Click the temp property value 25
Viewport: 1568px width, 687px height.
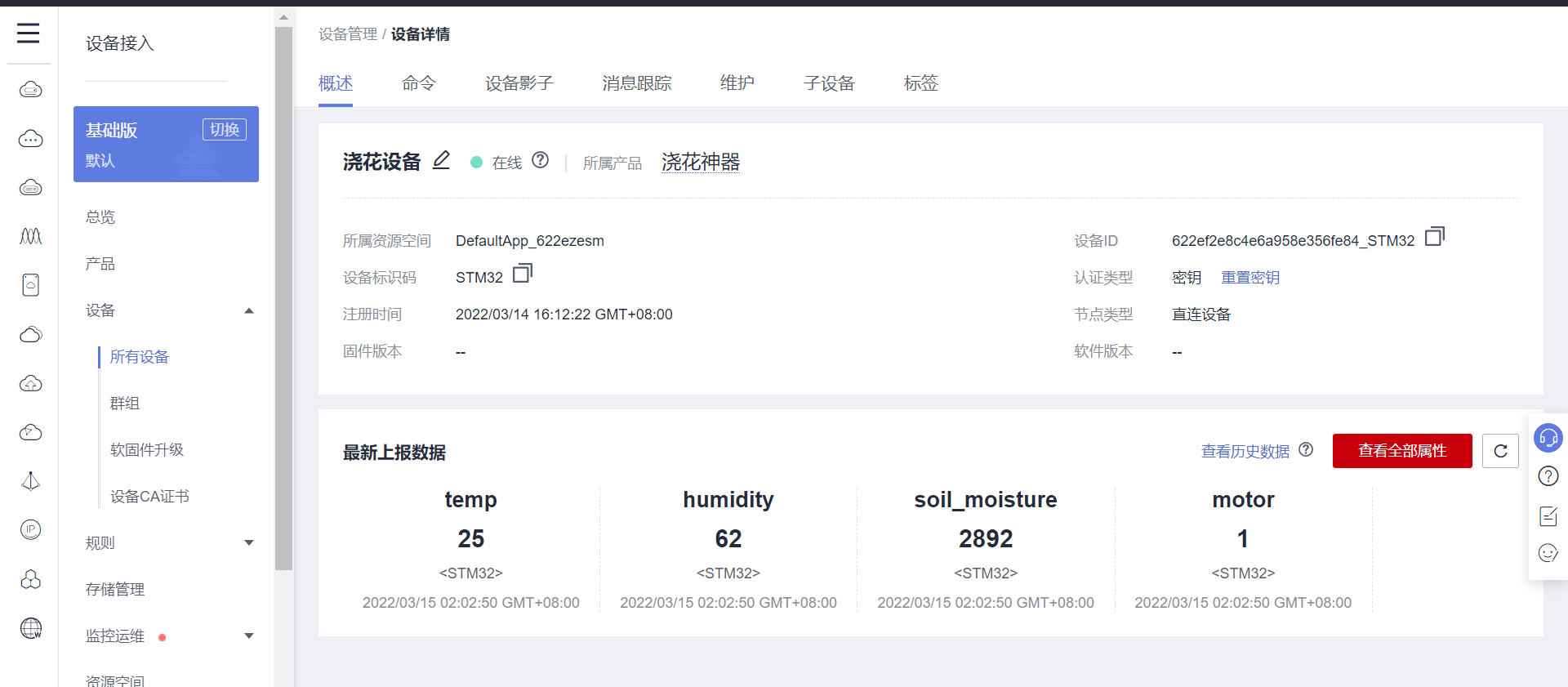pyautogui.click(x=471, y=538)
